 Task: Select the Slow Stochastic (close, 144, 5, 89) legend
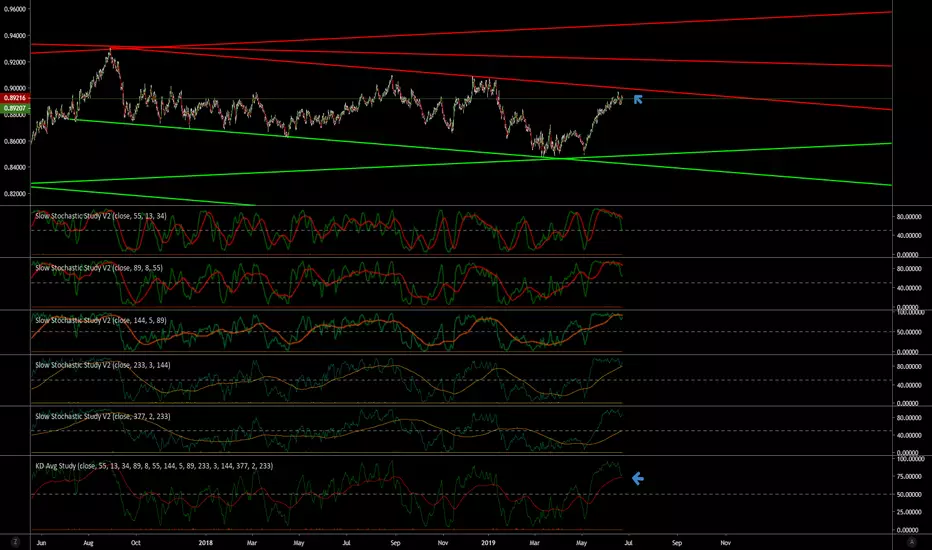pos(100,320)
